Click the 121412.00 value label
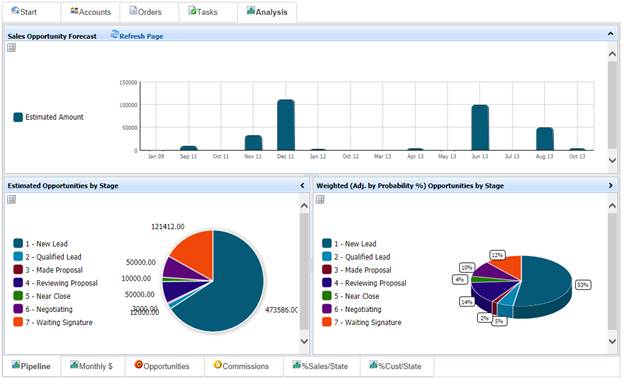 168,226
